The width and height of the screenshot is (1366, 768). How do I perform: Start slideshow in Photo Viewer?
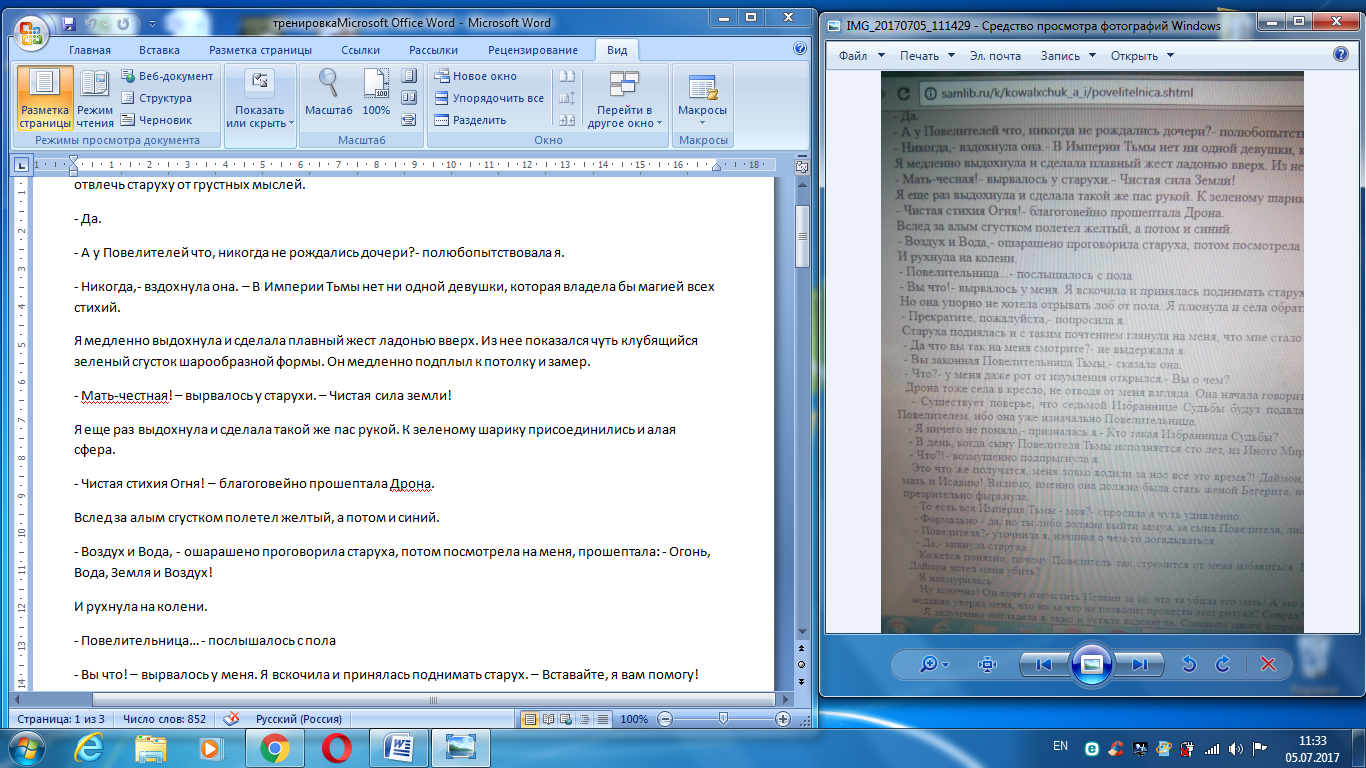click(x=1091, y=664)
